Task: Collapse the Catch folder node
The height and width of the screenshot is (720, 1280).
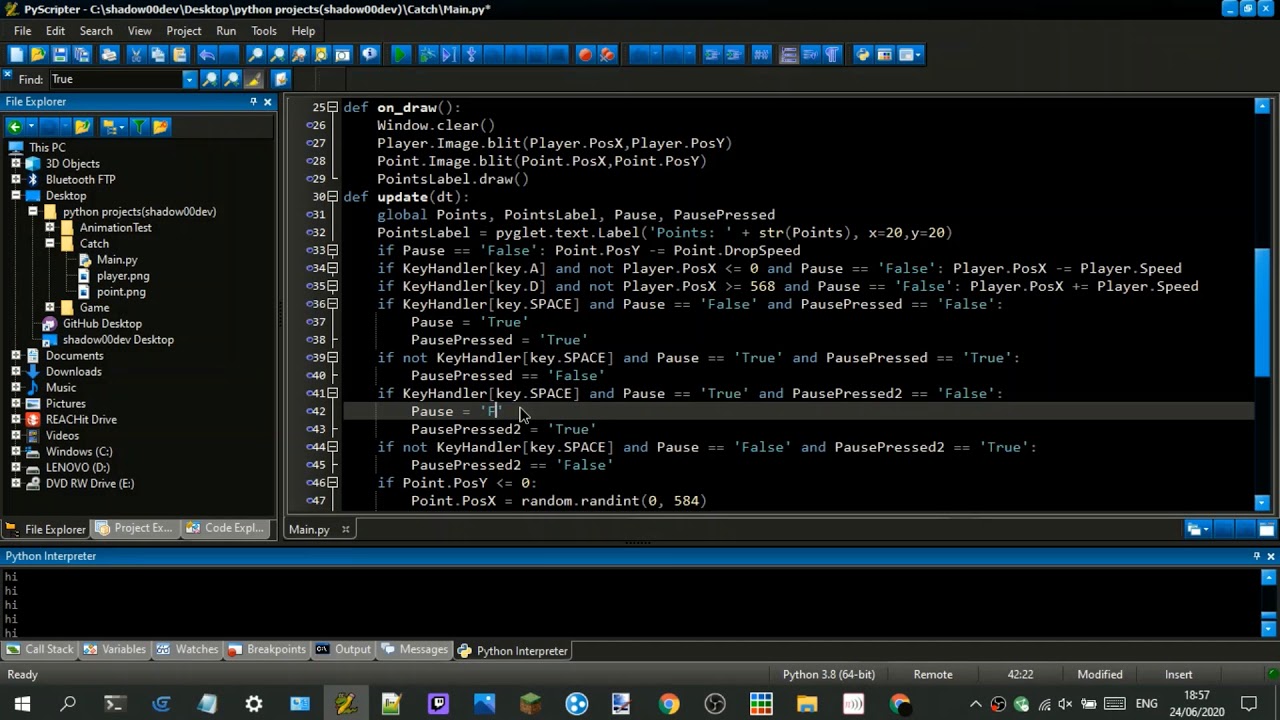Action: pos(49,243)
